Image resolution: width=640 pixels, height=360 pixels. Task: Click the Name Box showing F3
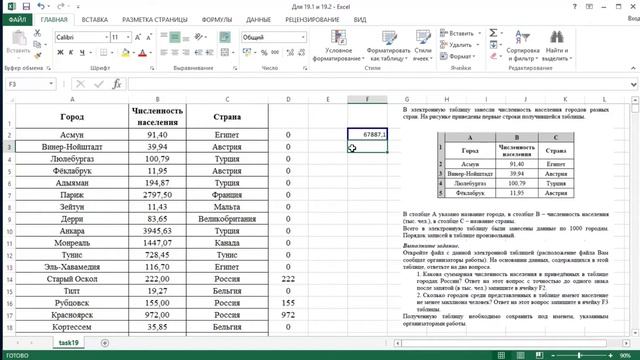pyautogui.click(x=31, y=84)
